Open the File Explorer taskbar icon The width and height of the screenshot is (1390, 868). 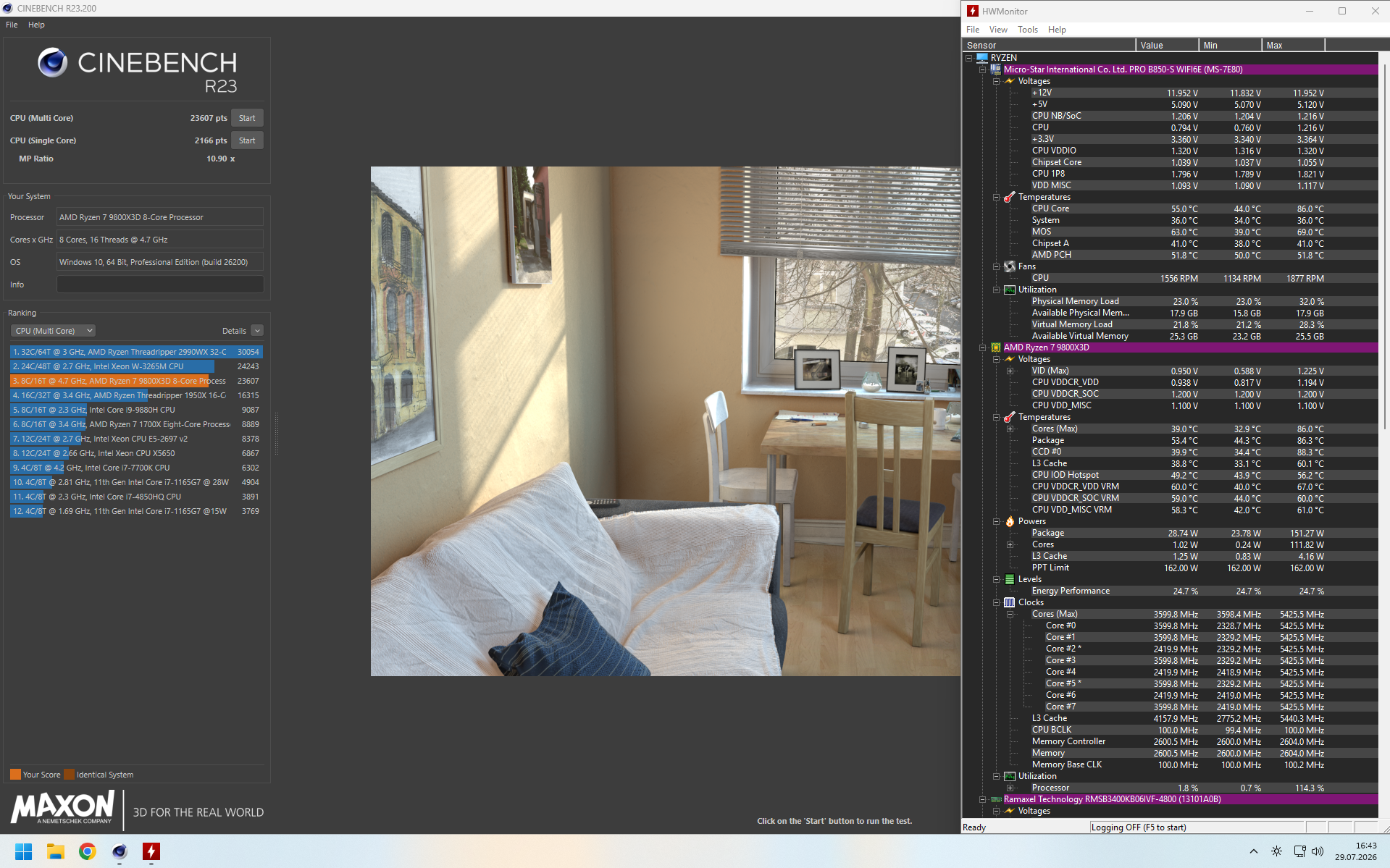(56, 851)
